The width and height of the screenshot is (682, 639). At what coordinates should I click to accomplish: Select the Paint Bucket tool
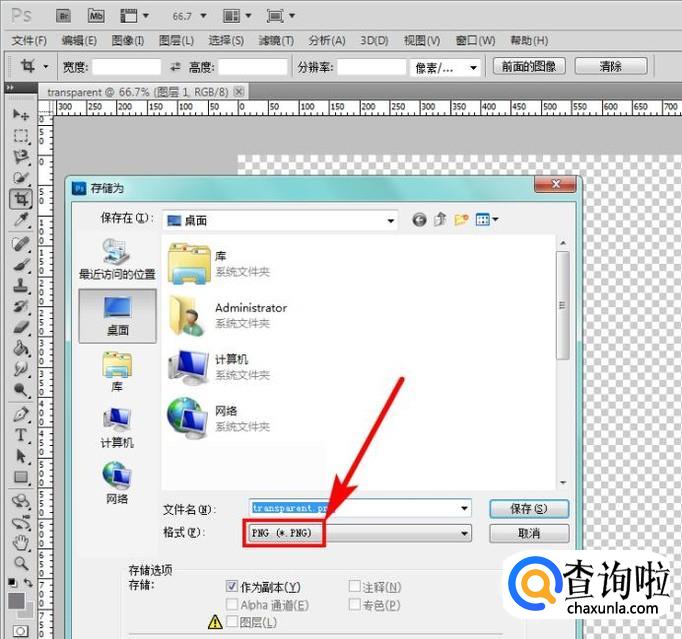point(20,348)
